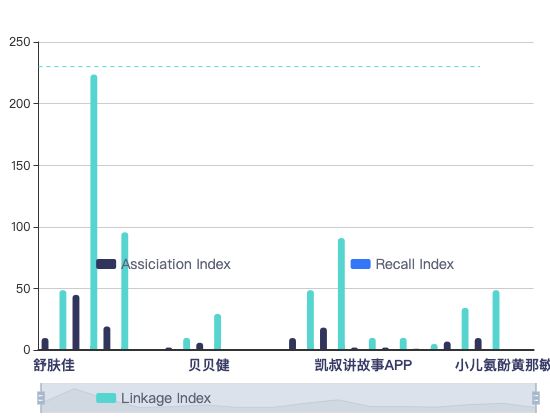This screenshot has width=550, height=420.
Task: Click the 小儿氨酚黄那敏 x-axis label
Action: 502,365
